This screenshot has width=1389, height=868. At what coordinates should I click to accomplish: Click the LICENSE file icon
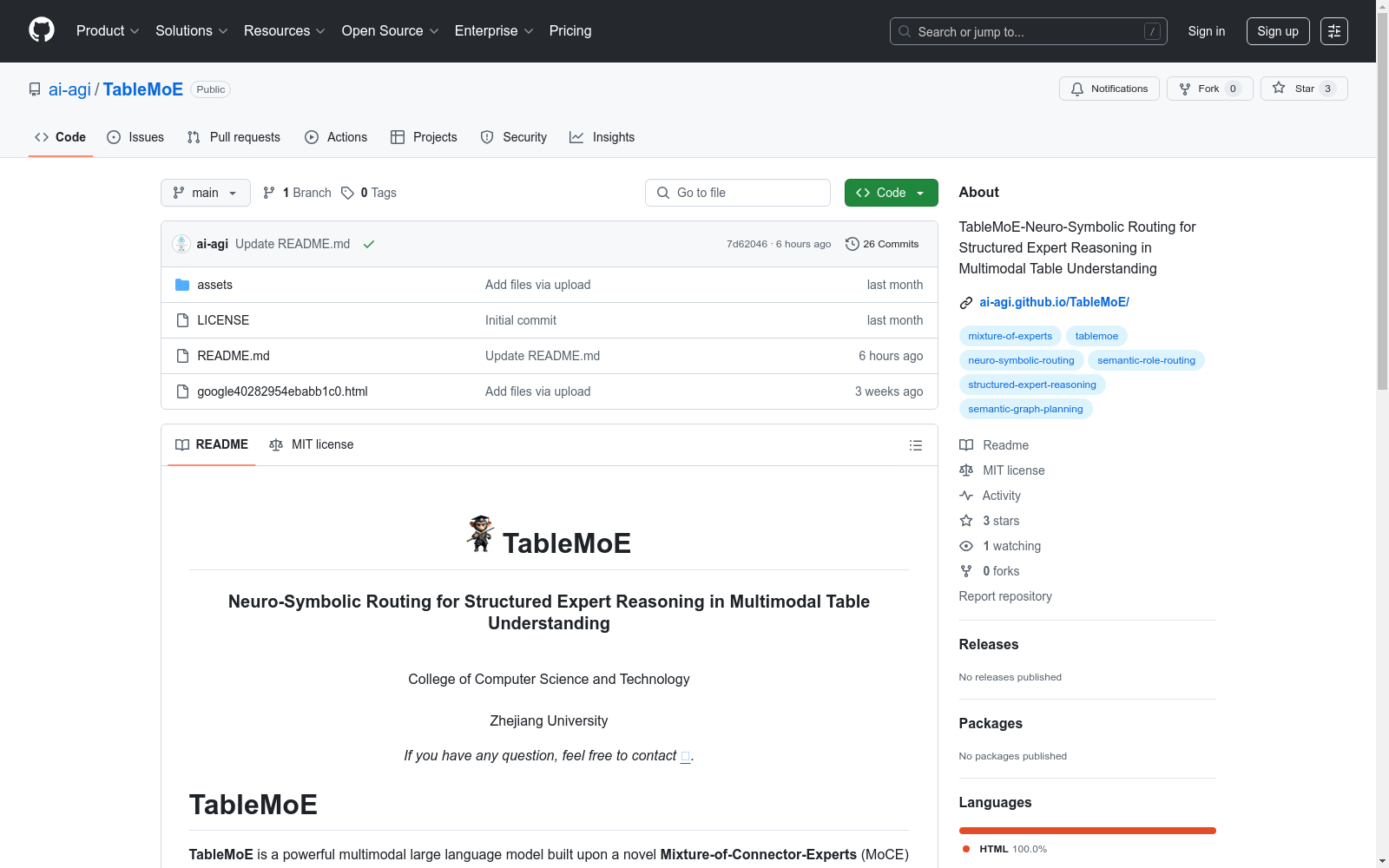[x=182, y=320]
